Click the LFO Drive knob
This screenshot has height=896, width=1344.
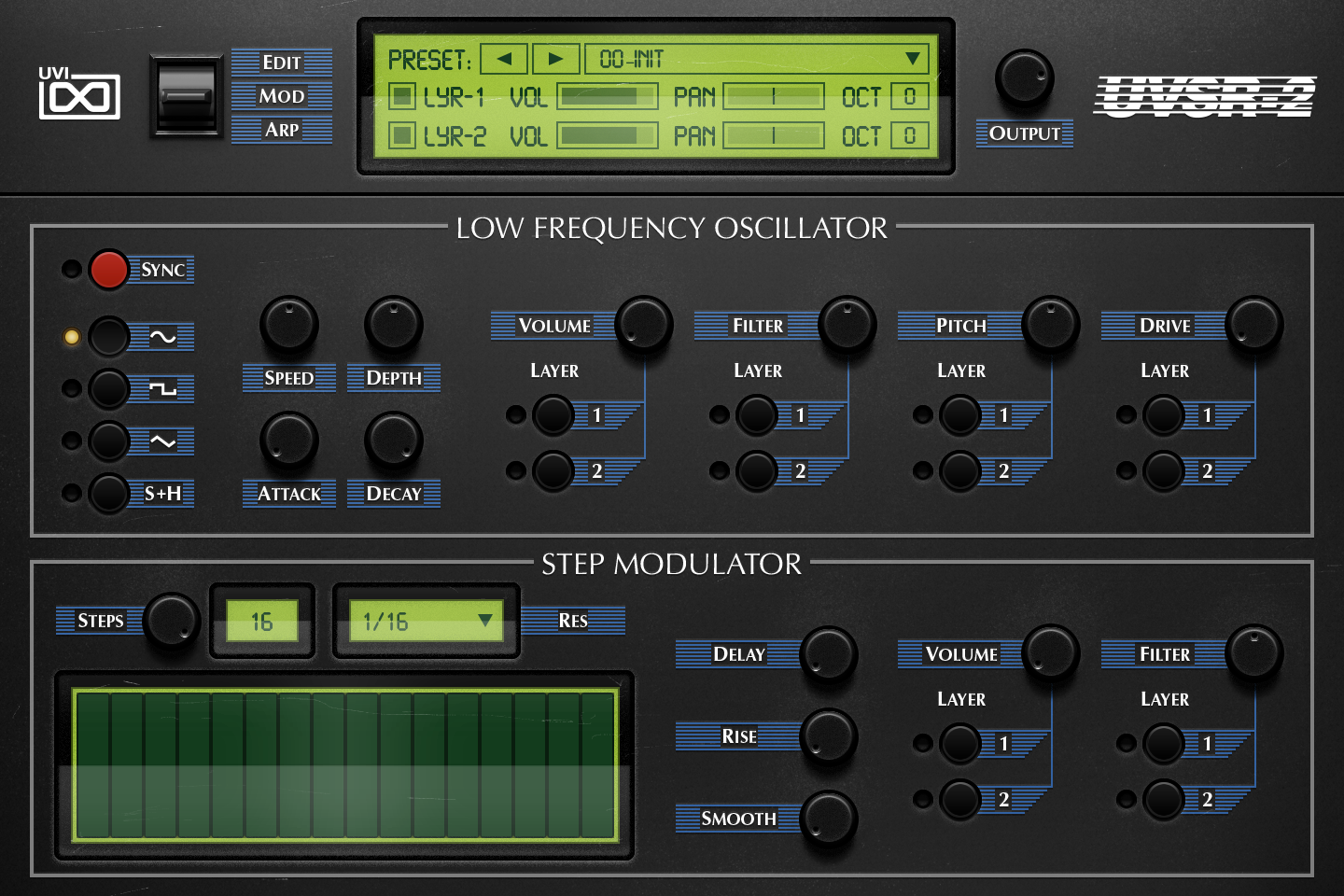[x=1254, y=325]
